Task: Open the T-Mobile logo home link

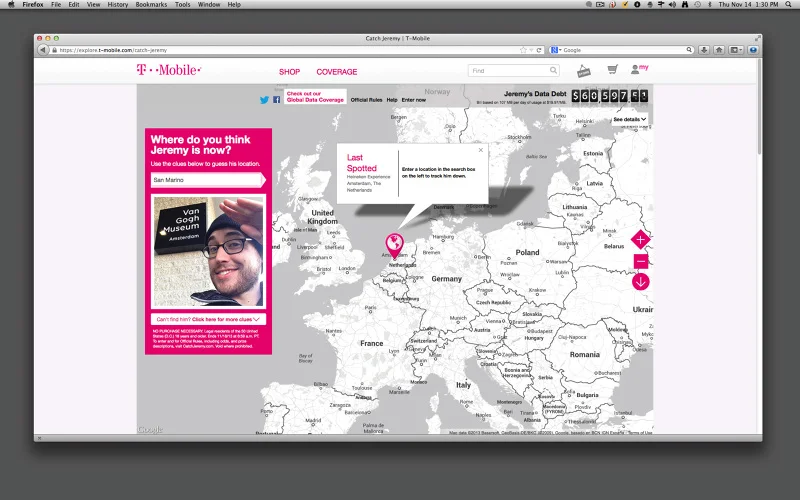Action: [x=168, y=70]
